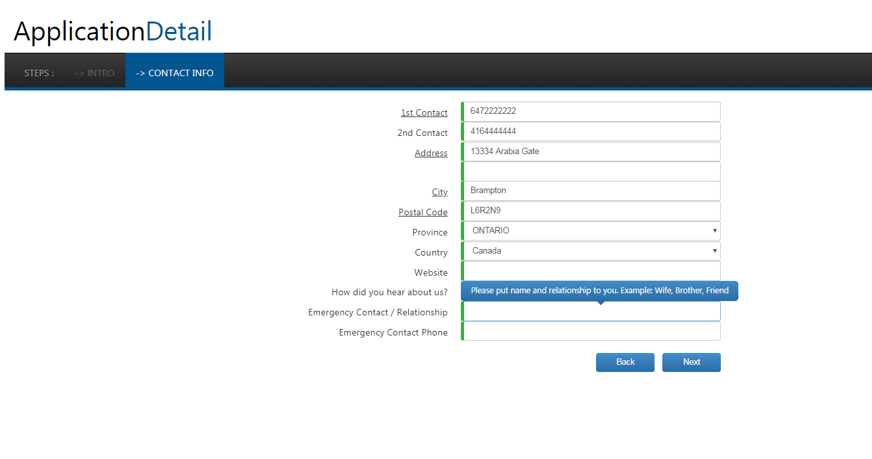Click the name and relationship tooltip
The width and height of the screenshot is (872, 459).
click(600, 291)
